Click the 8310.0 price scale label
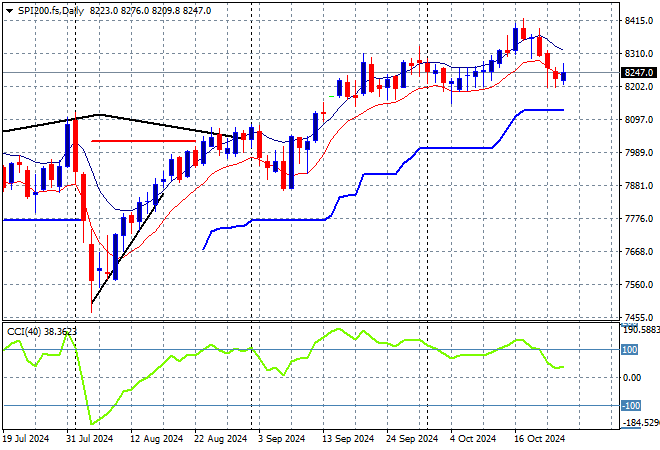The height and width of the screenshot is (450, 660). (639, 54)
